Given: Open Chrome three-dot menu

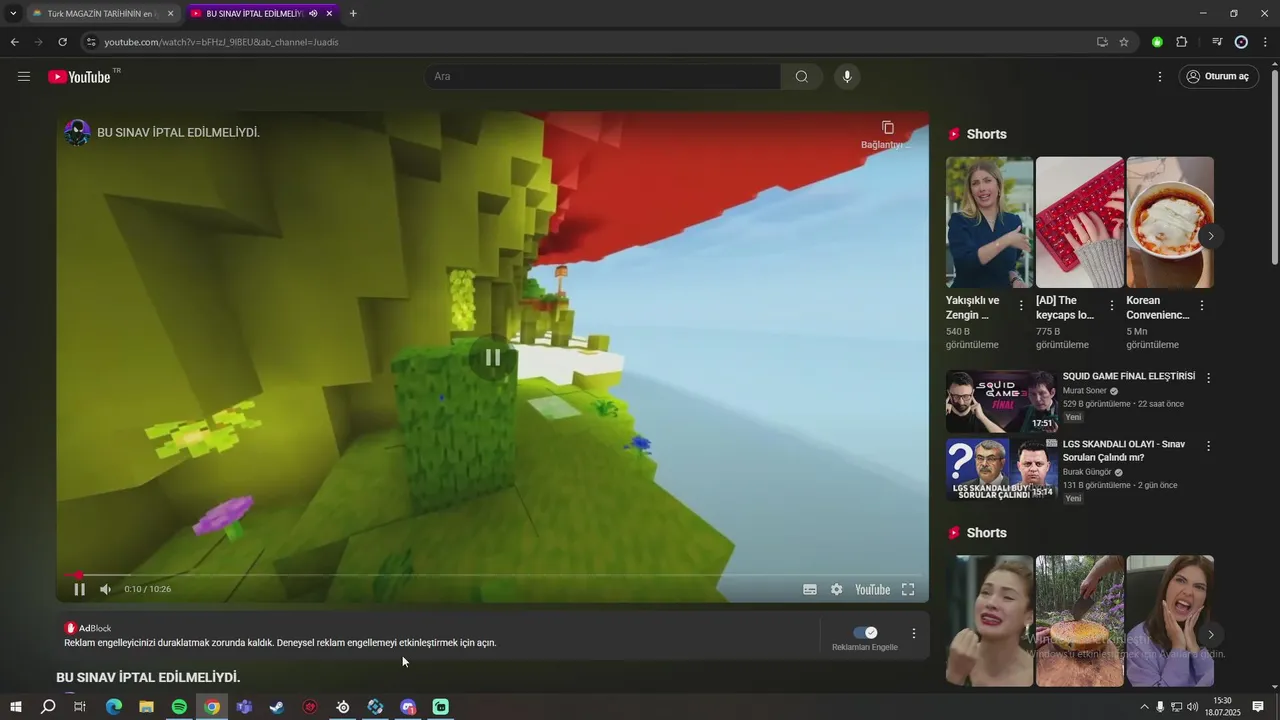Looking at the screenshot, I should click(x=1266, y=42).
